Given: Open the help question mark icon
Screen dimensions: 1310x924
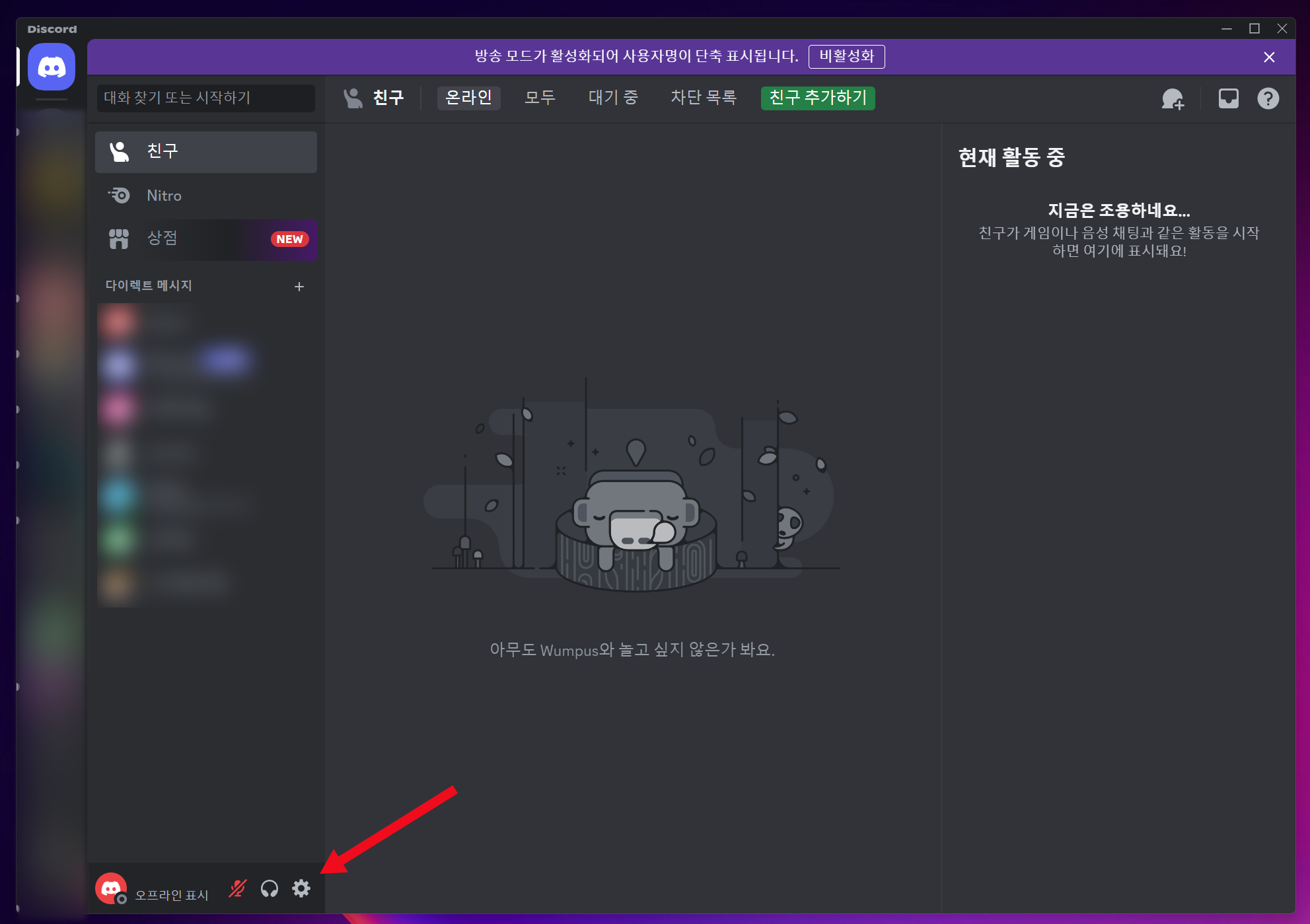Looking at the screenshot, I should click(1268, 98).
